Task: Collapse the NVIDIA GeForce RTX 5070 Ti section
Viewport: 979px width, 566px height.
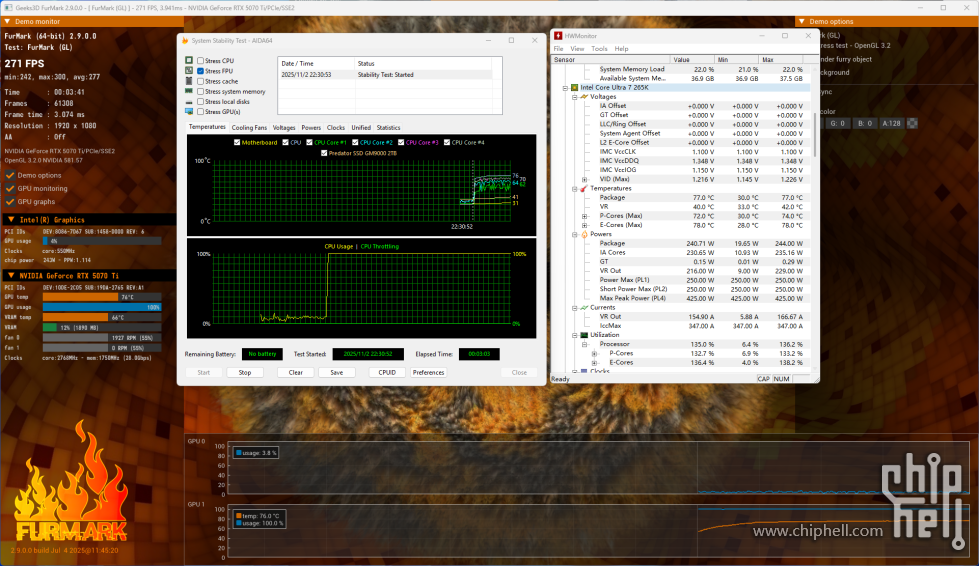Action: pyautogui.click(x=11, y=275)
